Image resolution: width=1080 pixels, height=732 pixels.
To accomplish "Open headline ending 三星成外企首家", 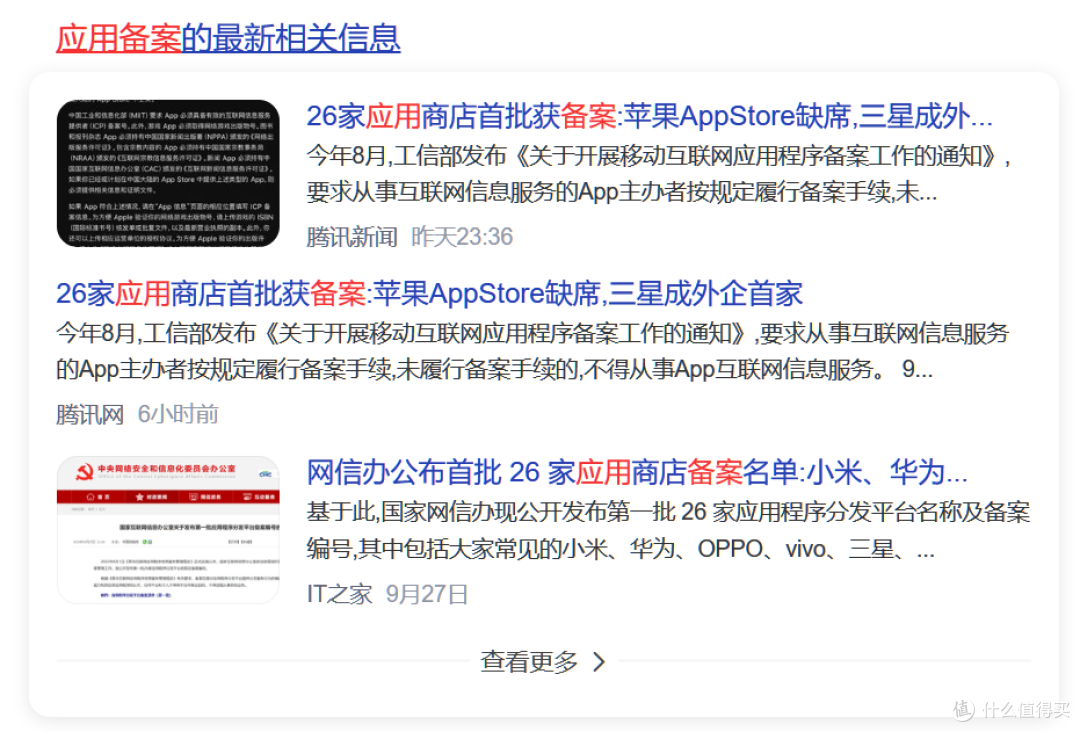I will [x=429, y=294].
